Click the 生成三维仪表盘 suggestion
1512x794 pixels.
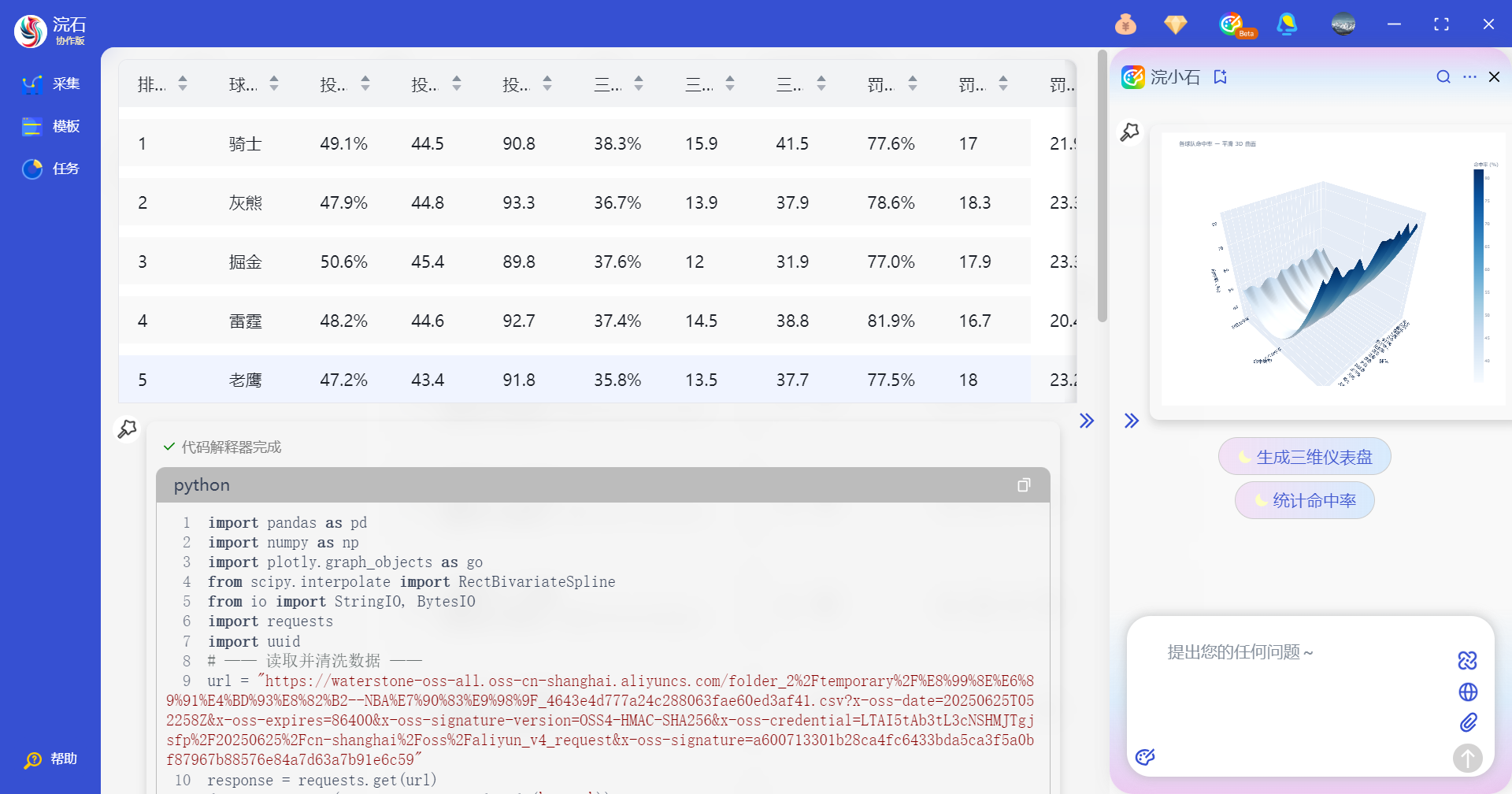(x=1304, y=457)
